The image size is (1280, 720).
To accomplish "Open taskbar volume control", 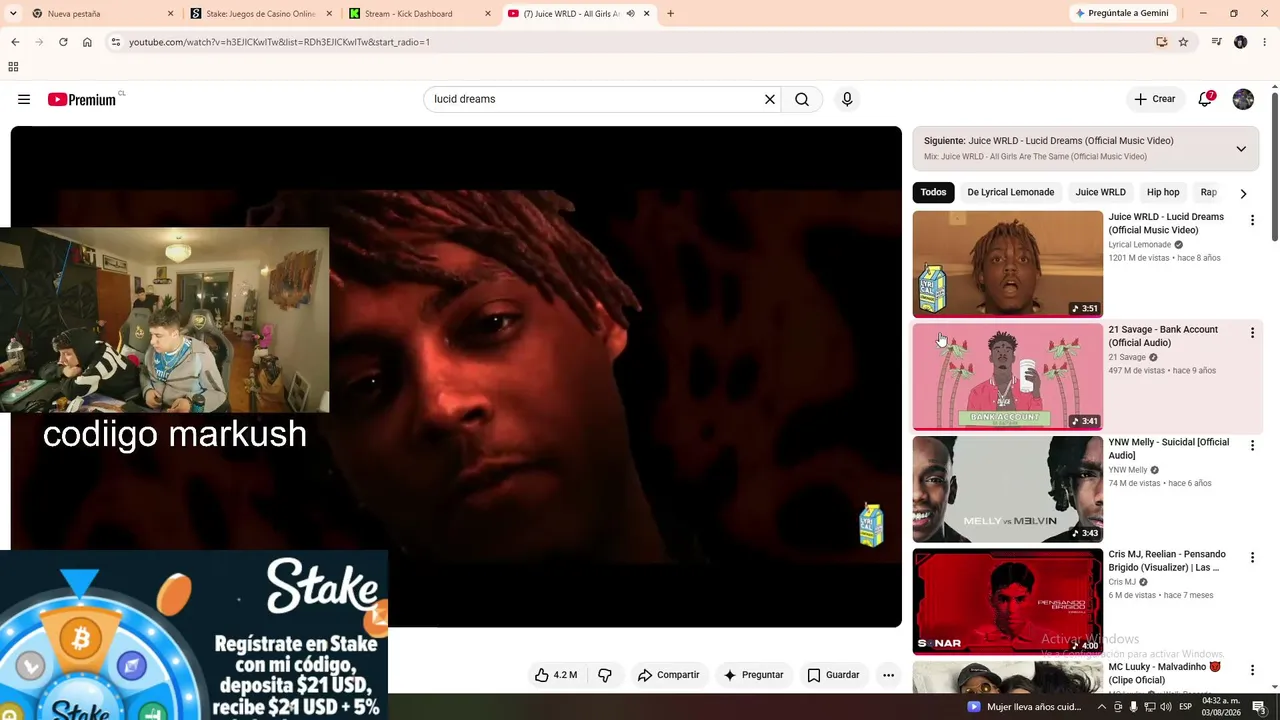I will [x=1165, y=707].
